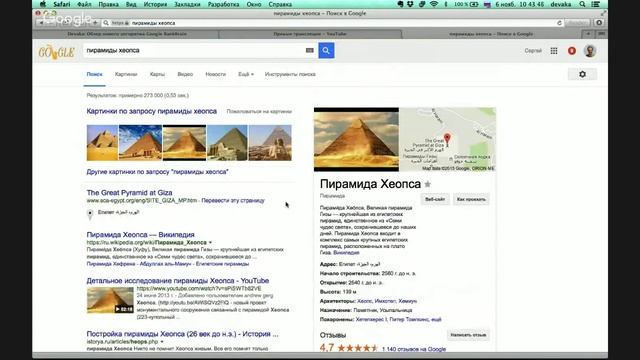Open the large pyramid photo in knowledge panel
This screenshot has height=360, width=640.
click(356, 139)
